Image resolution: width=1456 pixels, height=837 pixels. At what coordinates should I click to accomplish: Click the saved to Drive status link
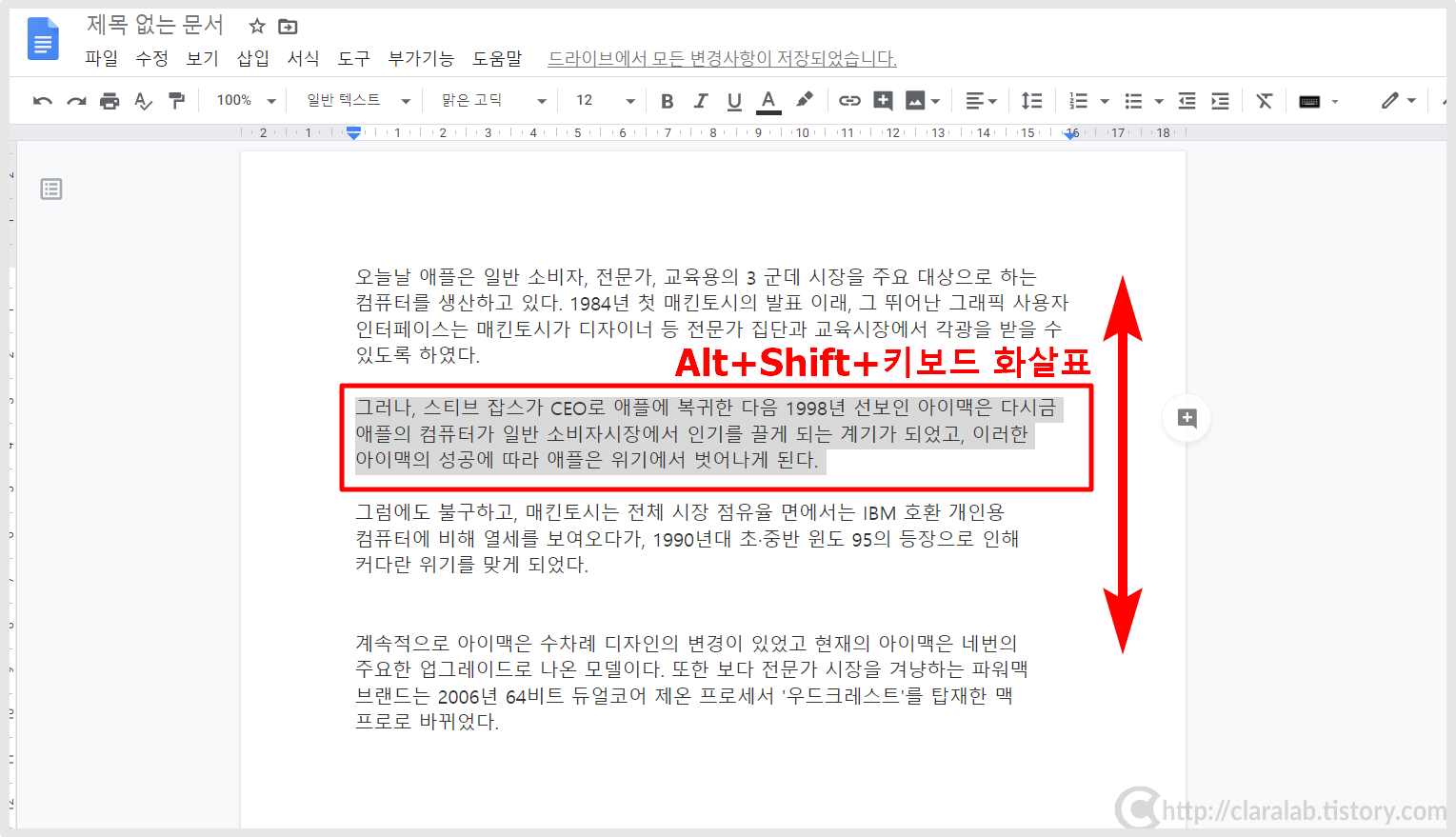point(723,58)
